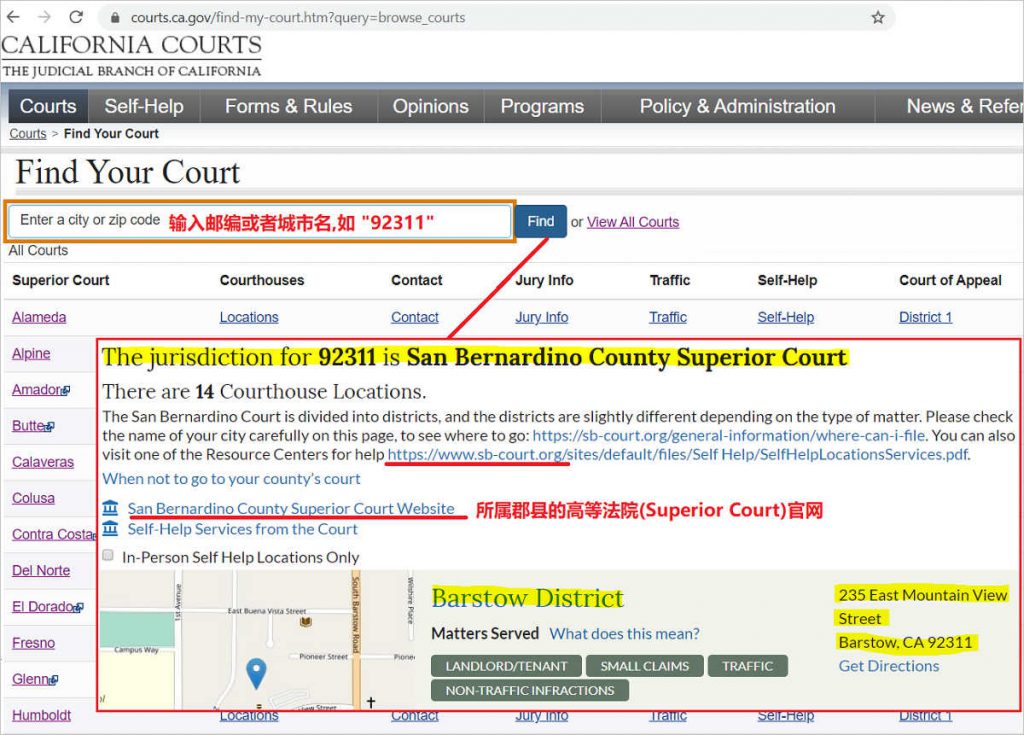The height and width of the screenshot is (735, 1024).
Task: Open the where-can-i-file sb-court.org link
Action: click(729, 436)
